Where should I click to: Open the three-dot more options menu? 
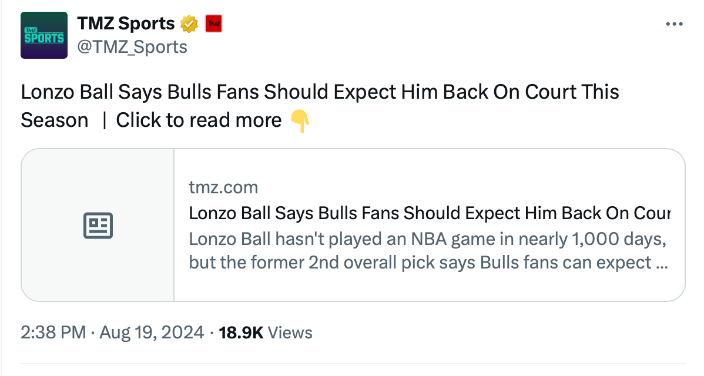point(674,24)
